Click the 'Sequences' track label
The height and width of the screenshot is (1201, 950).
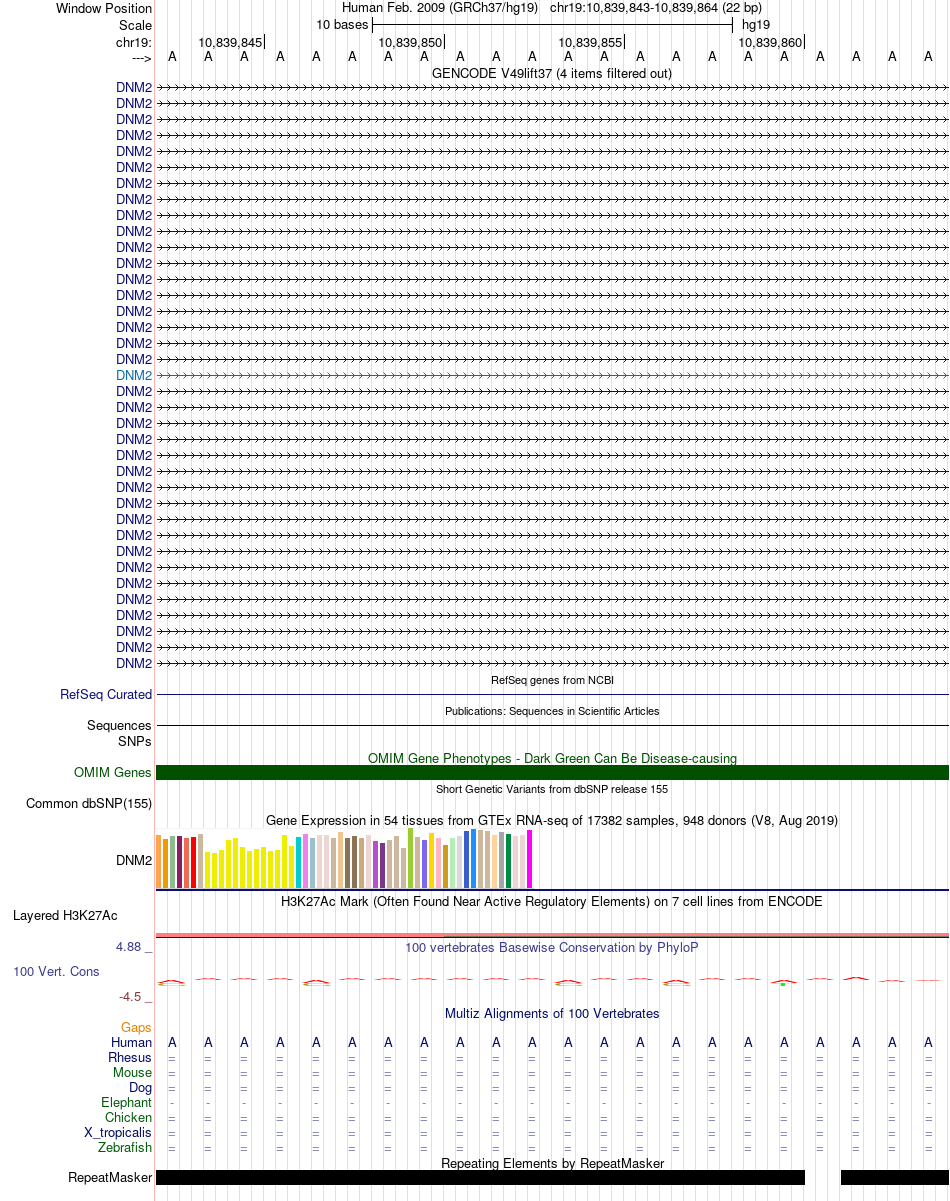tap(119, 725)
